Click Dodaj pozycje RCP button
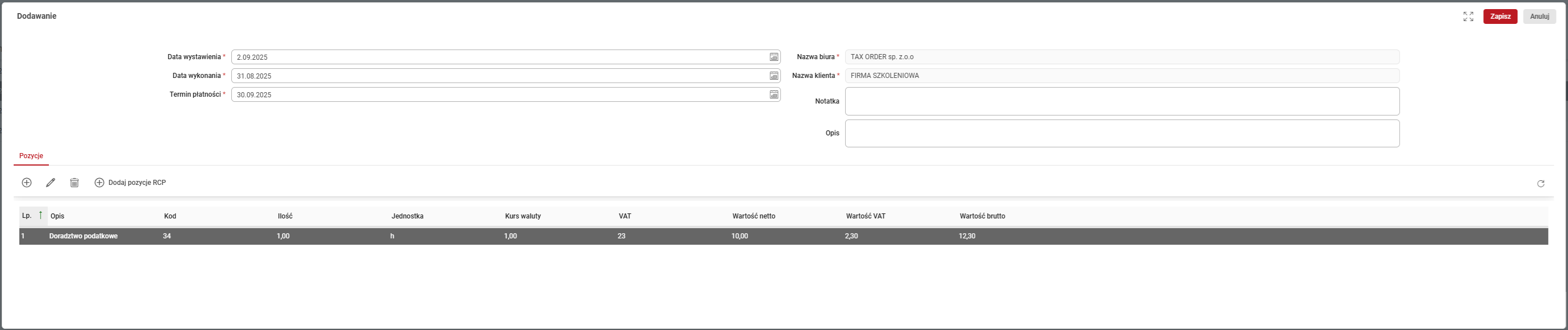 click(x=130, y=183)
